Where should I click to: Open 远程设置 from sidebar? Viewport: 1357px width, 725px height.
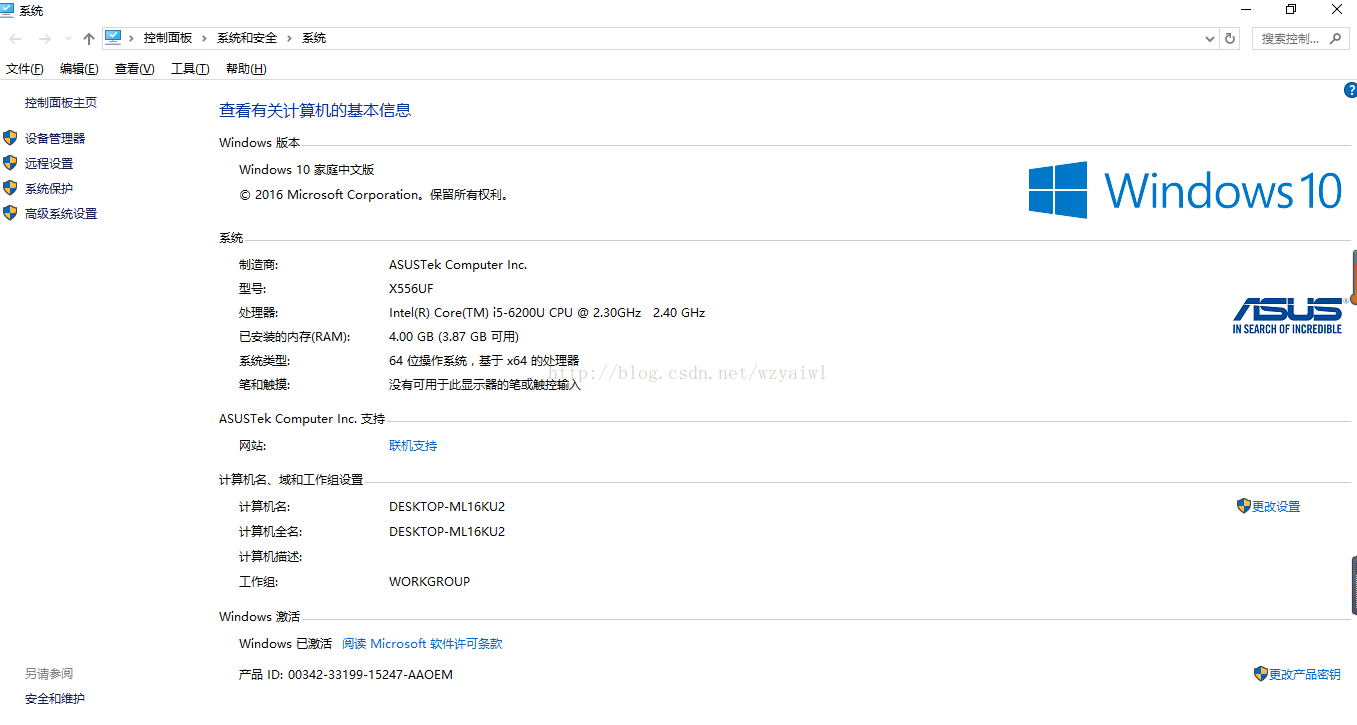[x=49, y=164]
